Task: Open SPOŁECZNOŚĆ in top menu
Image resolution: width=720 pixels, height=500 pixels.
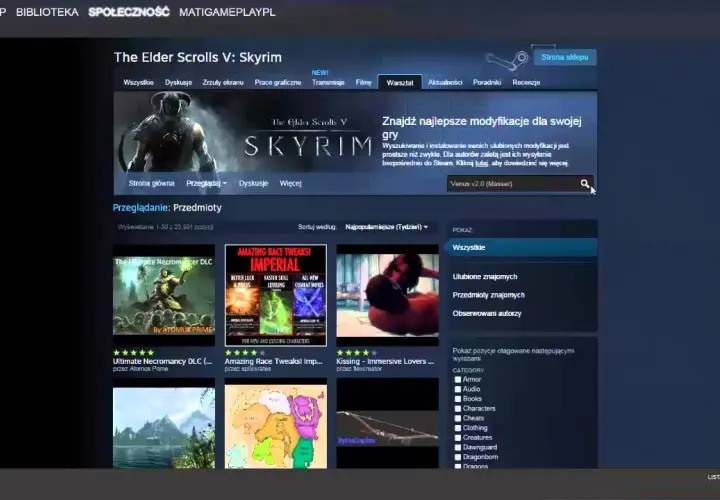Action: click(129, 12)
